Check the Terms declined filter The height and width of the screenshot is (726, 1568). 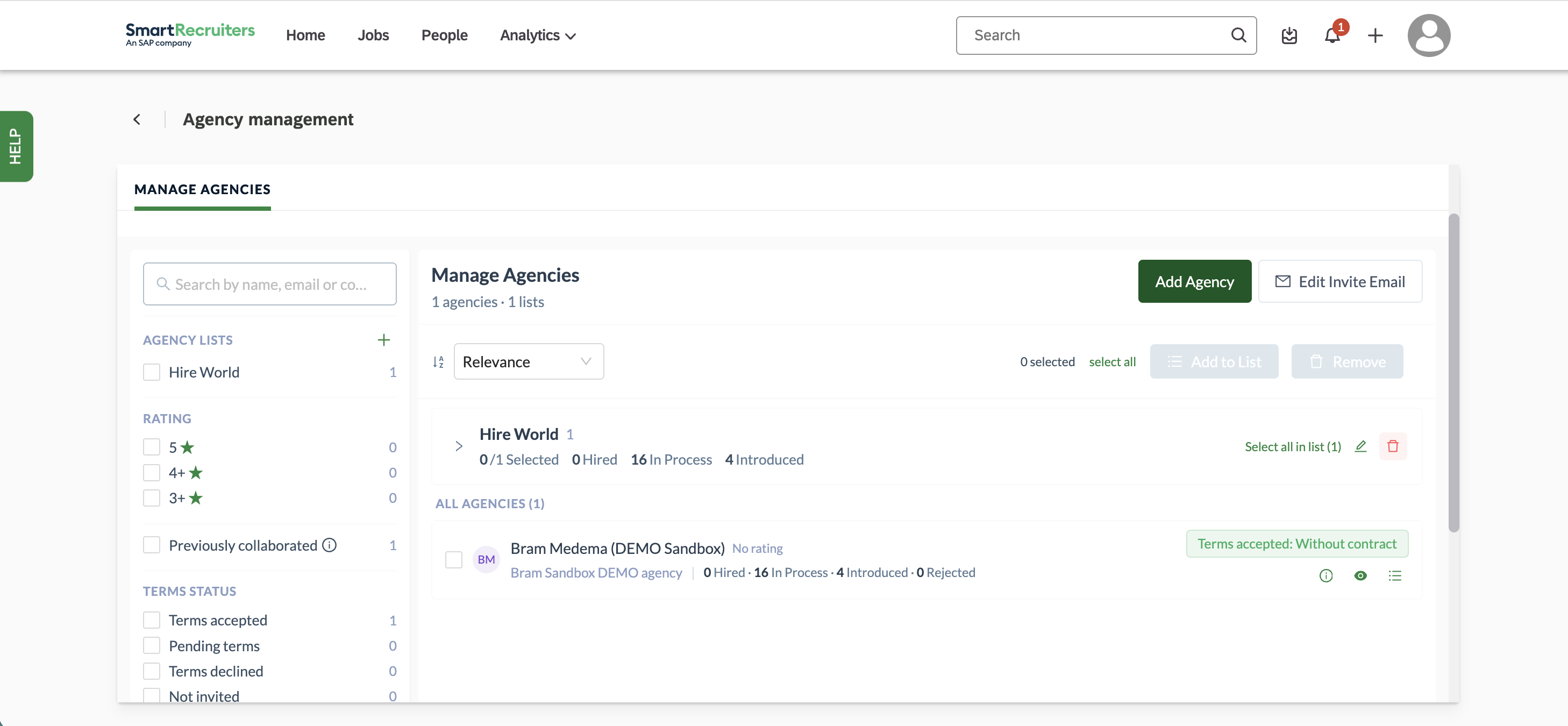click(152, 671)
